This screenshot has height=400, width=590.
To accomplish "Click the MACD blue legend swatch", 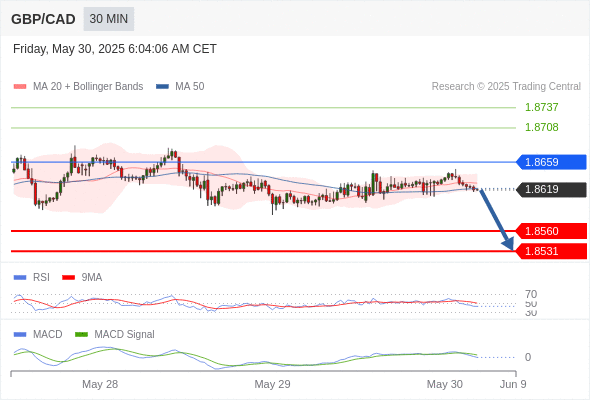I will (20, 335).
